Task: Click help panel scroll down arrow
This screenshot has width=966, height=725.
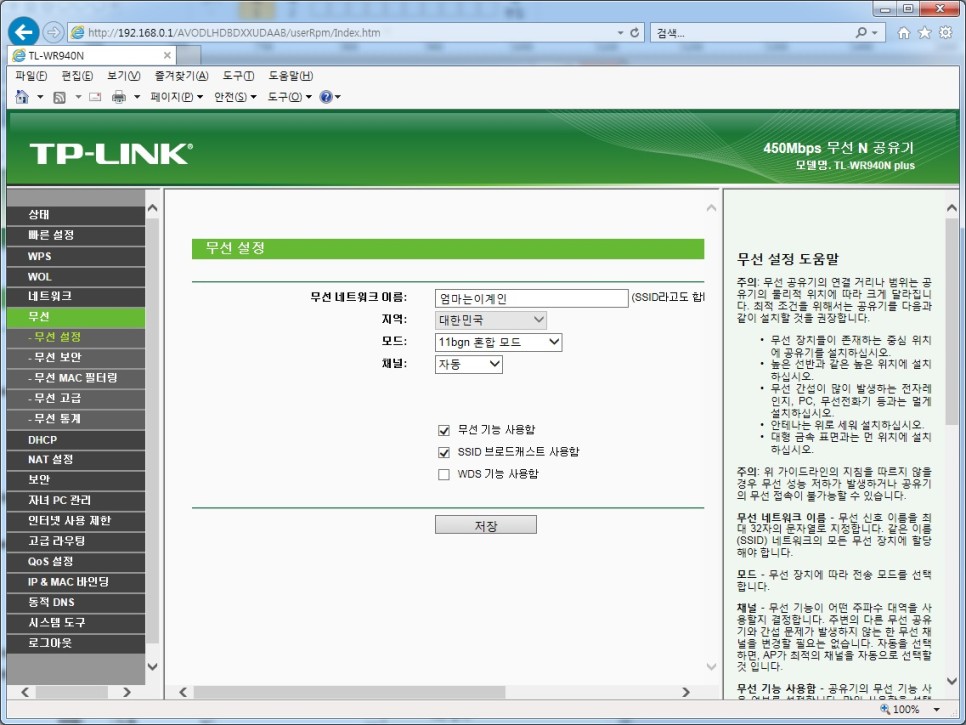Action: pyautogui.click(x=951, y=681)
